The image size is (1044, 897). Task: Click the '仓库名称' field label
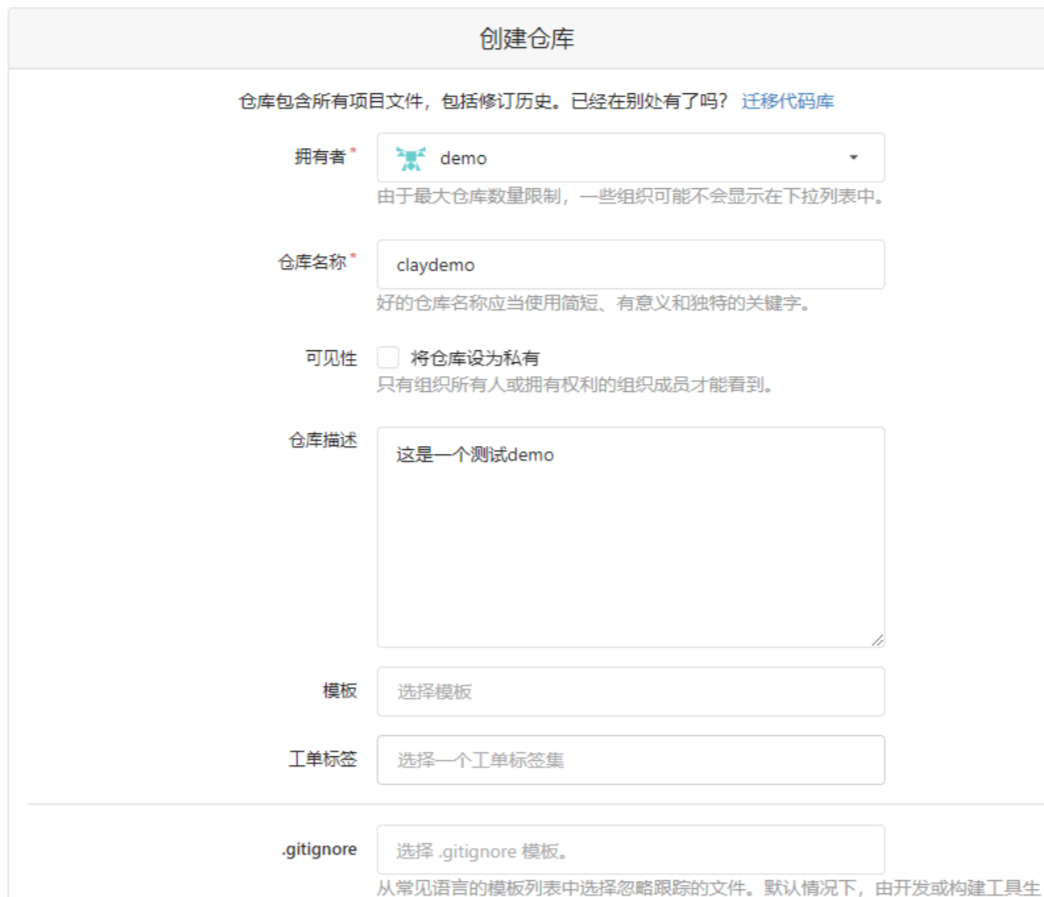tap(311, 262)
